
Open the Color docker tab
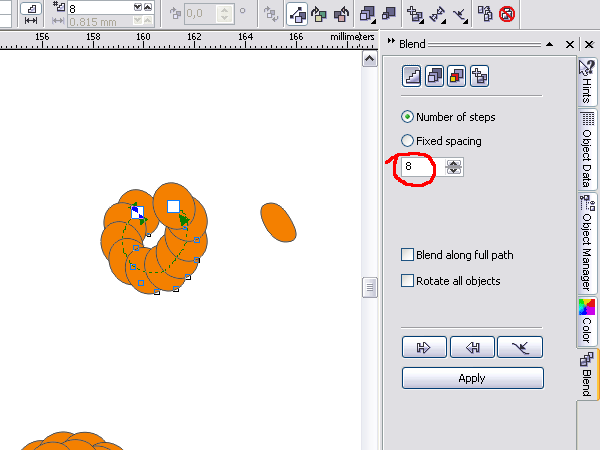point(587,321)
